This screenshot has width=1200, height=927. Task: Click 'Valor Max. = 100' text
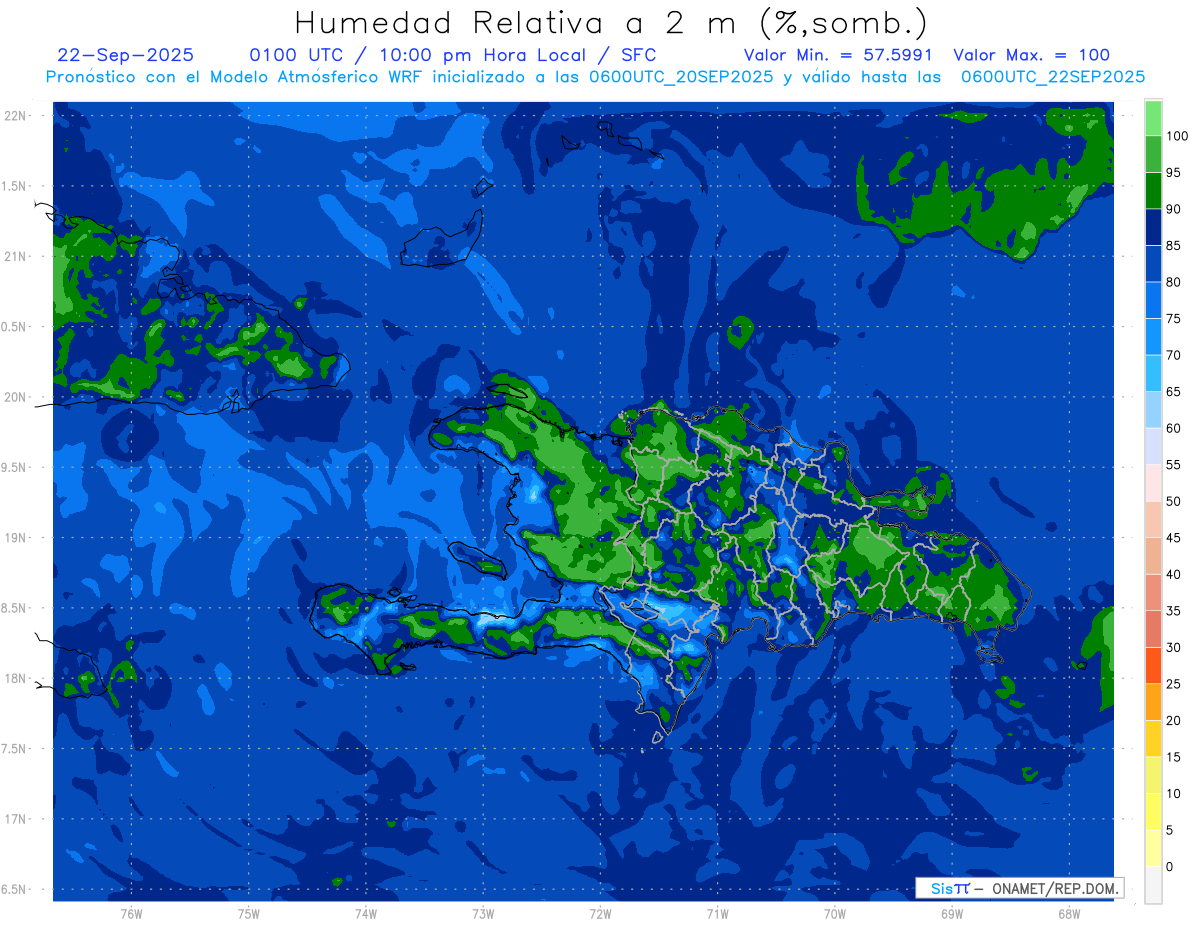[1031, 55]
